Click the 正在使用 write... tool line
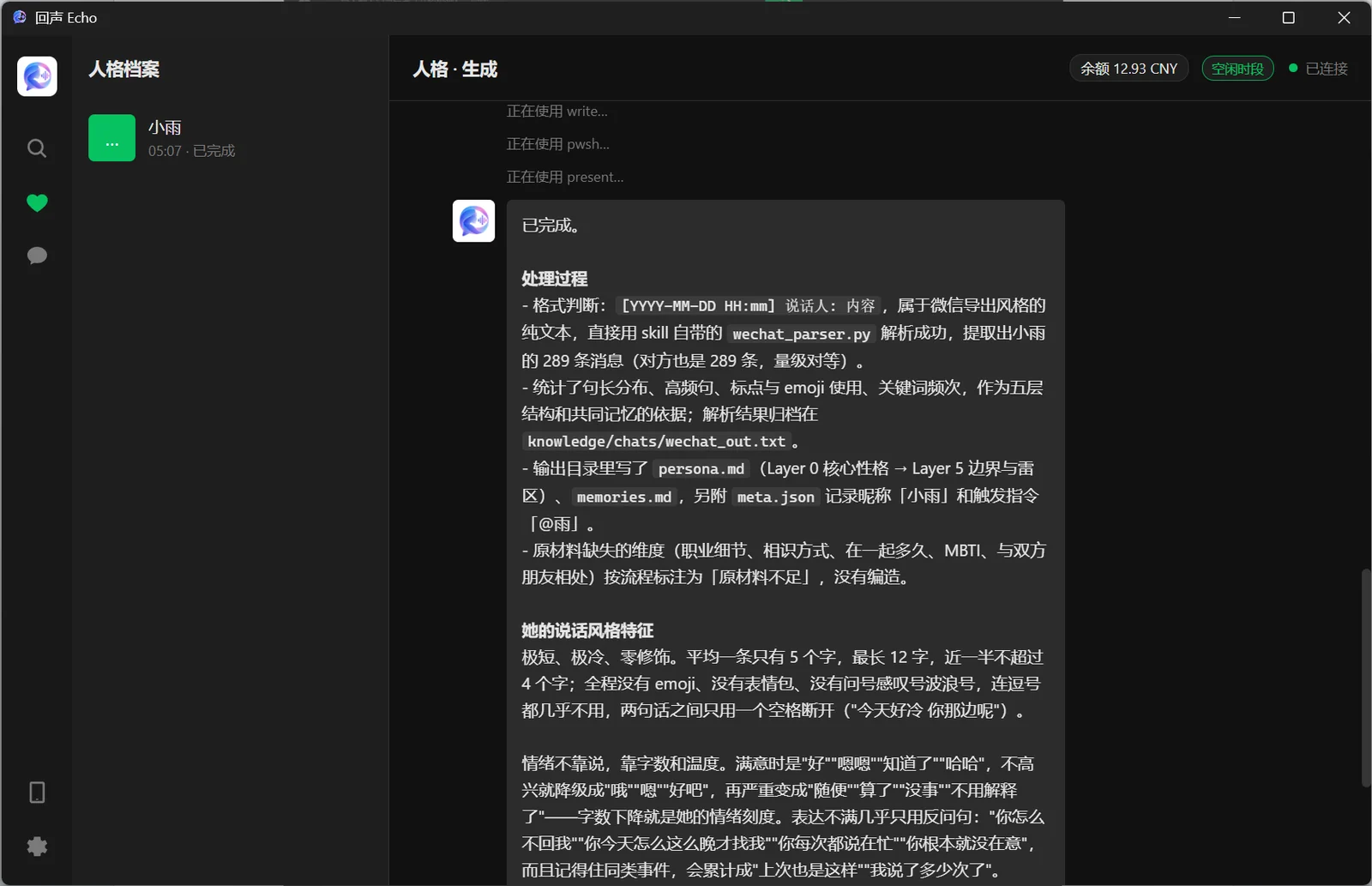Viewport: 1372px width, 886px height. click(x=557, y=112)
